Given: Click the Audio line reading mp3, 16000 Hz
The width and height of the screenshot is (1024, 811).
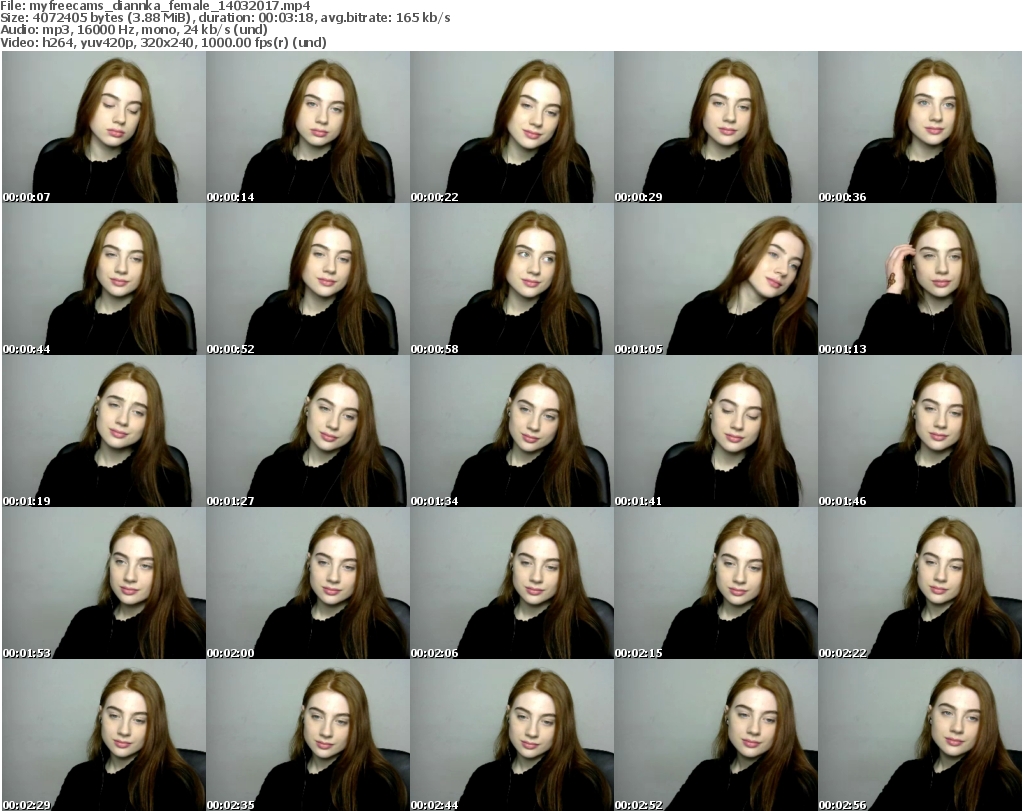Looking at the screenshot, I should click(134, 30).
